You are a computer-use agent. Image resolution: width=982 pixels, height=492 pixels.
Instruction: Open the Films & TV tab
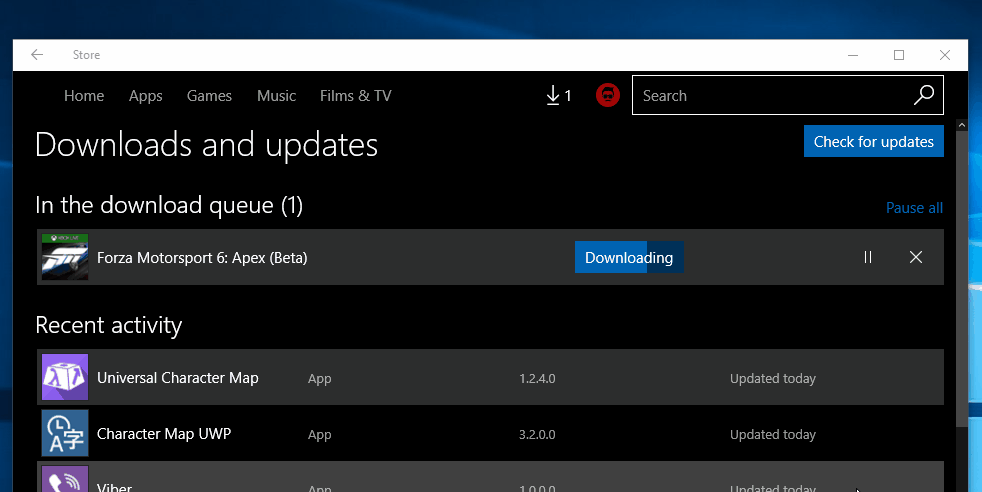tap(356, 96)
